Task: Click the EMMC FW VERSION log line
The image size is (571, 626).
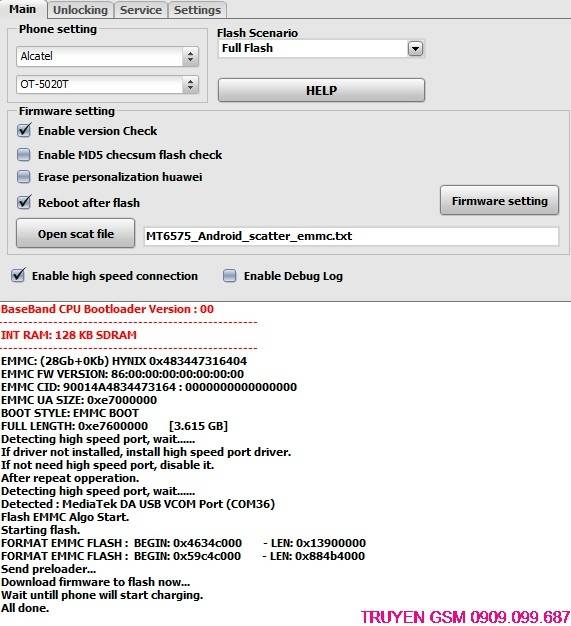Action: click(x=122, y=374)
